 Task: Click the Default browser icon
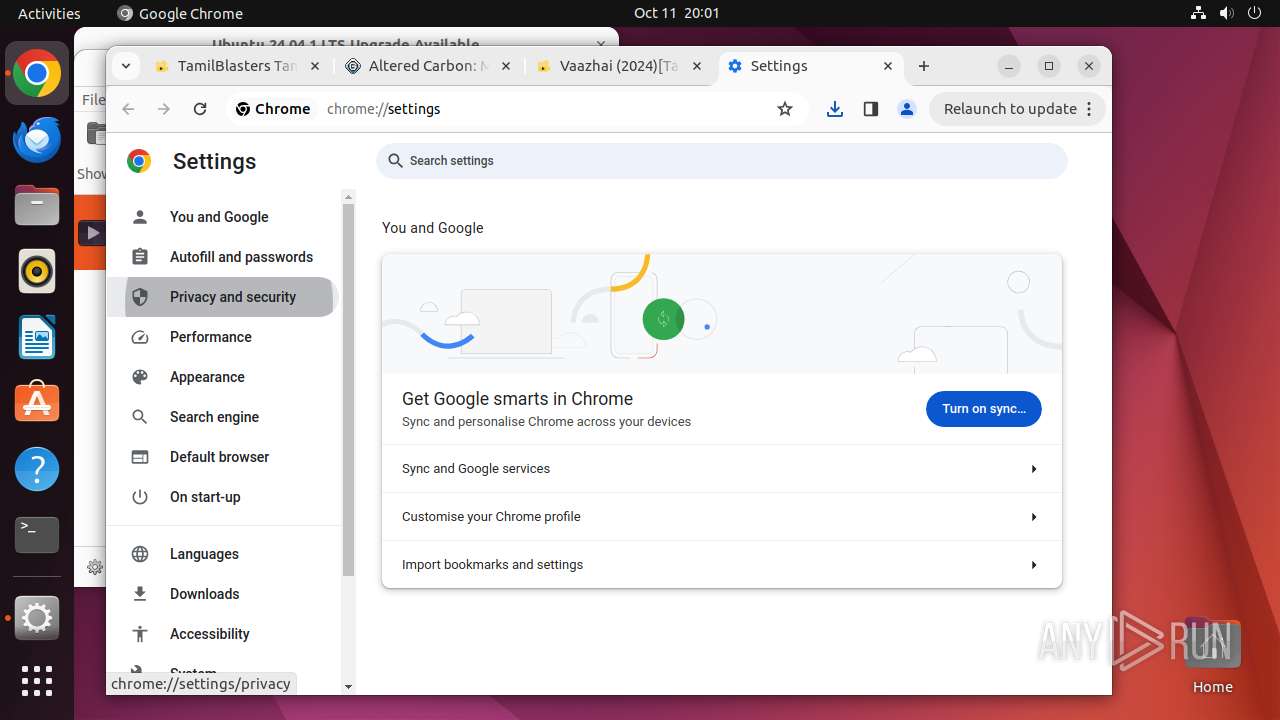(x=140, y=457)
